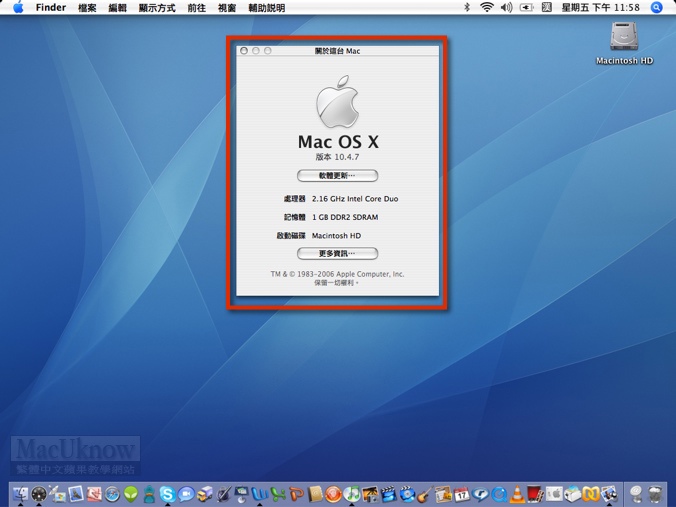Image resolution: width=676 pixels, height=507 pixels.
Task: Launch Microsoft PowerPoint from the Dock
Action: pyautogui.click(x=296, y=494)
